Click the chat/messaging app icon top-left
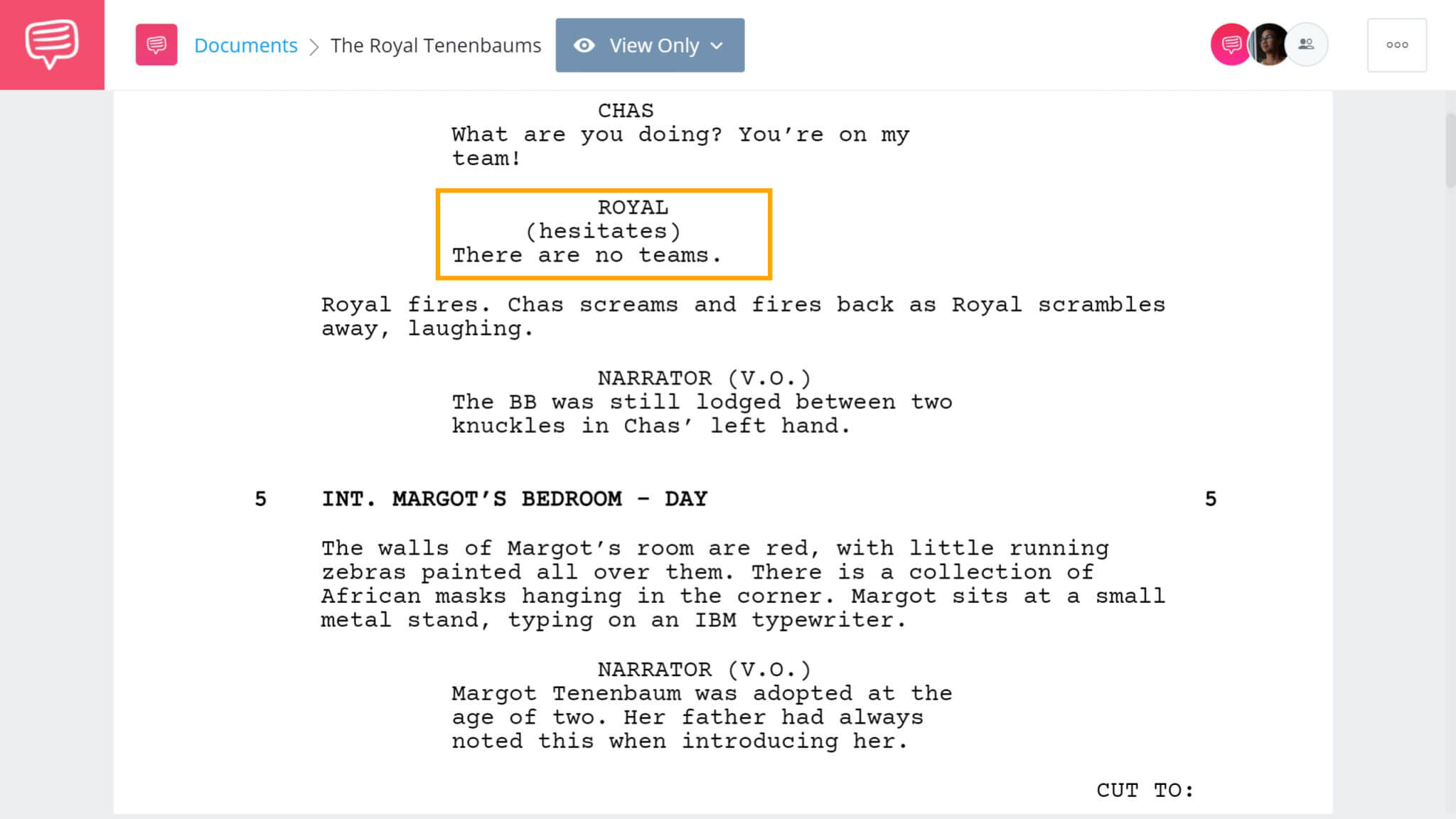This screenshot has height=819, width=1456. point(52,44)
